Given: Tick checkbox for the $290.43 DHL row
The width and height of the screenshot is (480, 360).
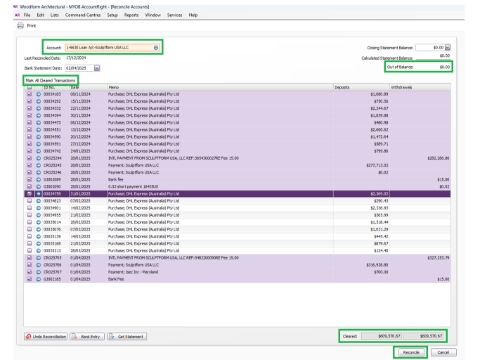Looking at the screenshot, I should [x=30, y=201].
